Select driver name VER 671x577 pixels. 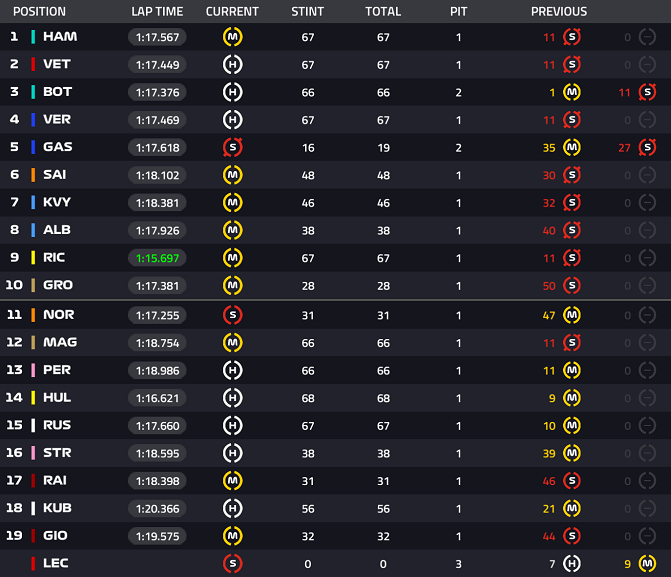tap(57, 119)
